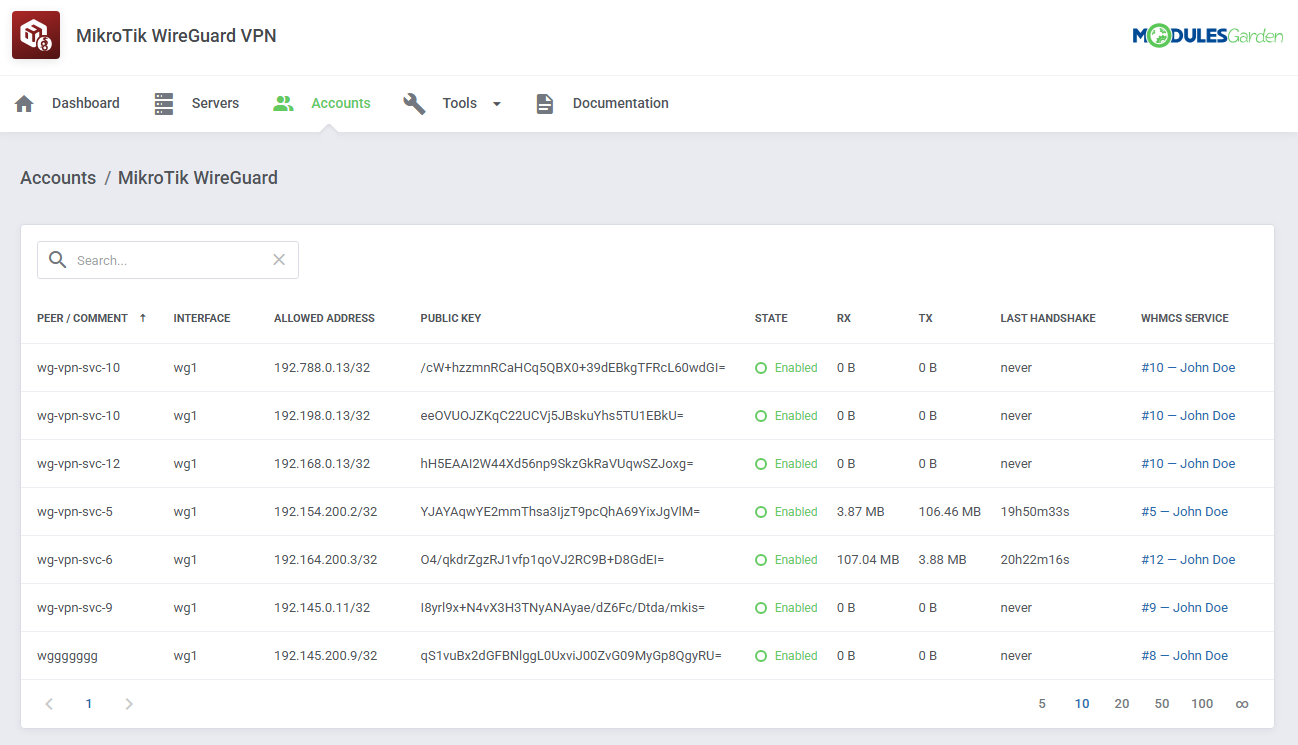Click Enabled state for wggggggg peer

click(x=786, y=656)
